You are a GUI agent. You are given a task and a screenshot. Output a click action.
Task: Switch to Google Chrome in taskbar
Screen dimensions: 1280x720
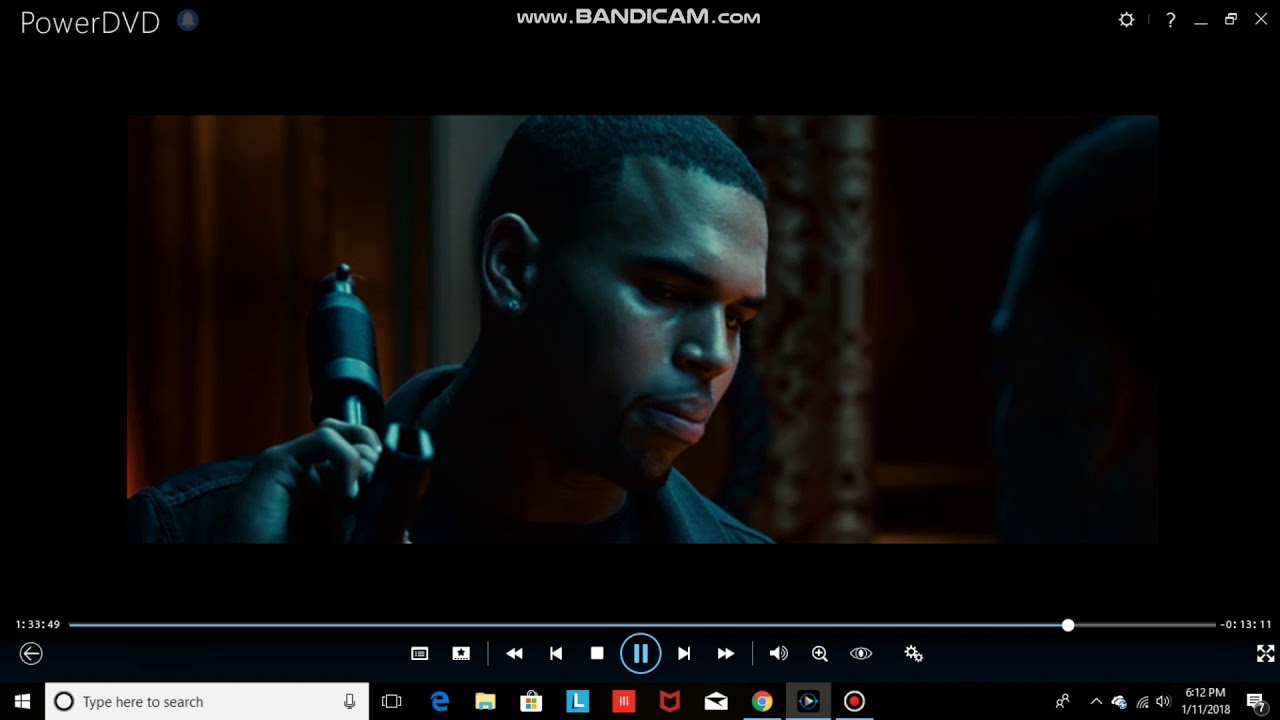tap(762, 701)
